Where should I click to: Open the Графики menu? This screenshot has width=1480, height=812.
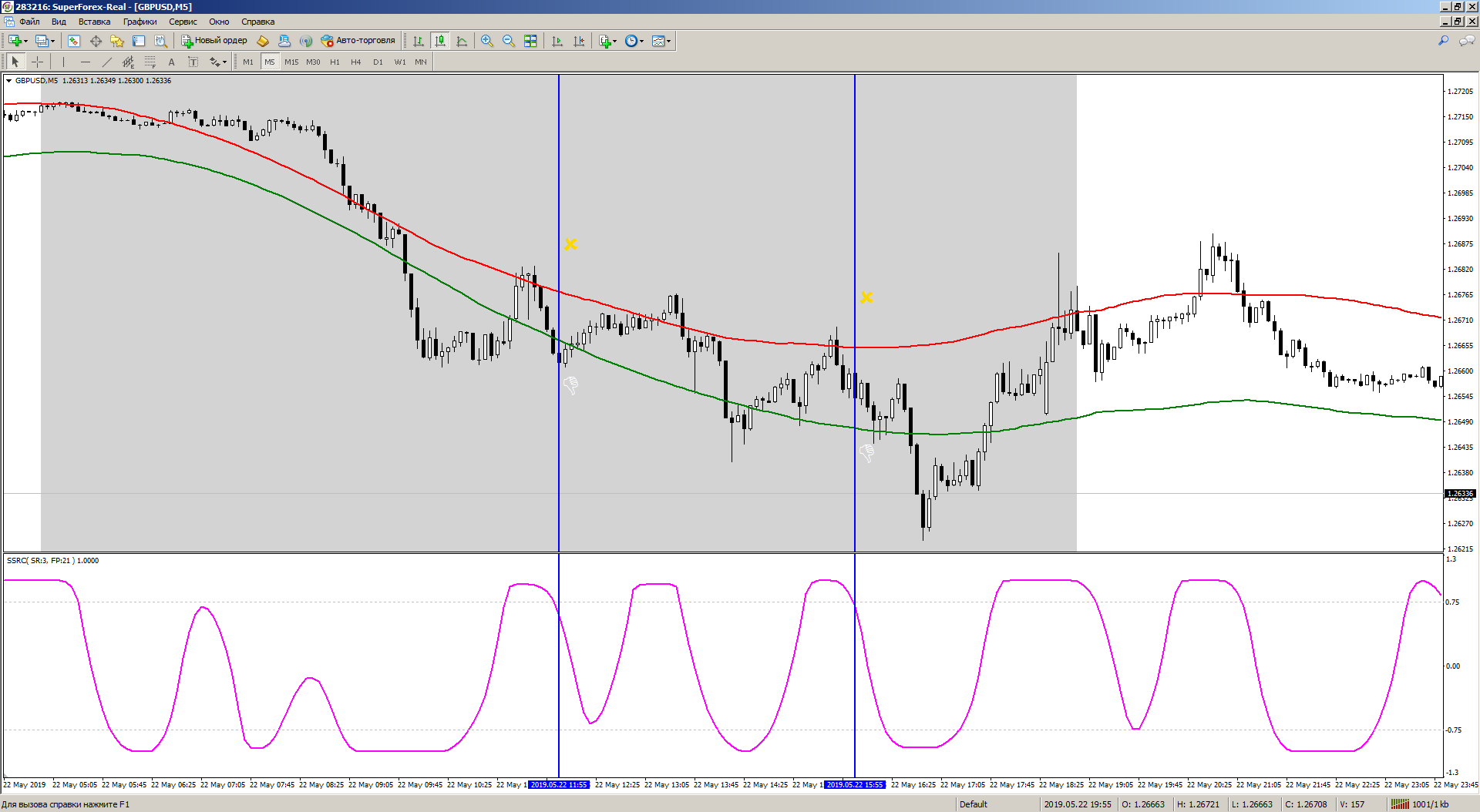(x=140, y=22)
